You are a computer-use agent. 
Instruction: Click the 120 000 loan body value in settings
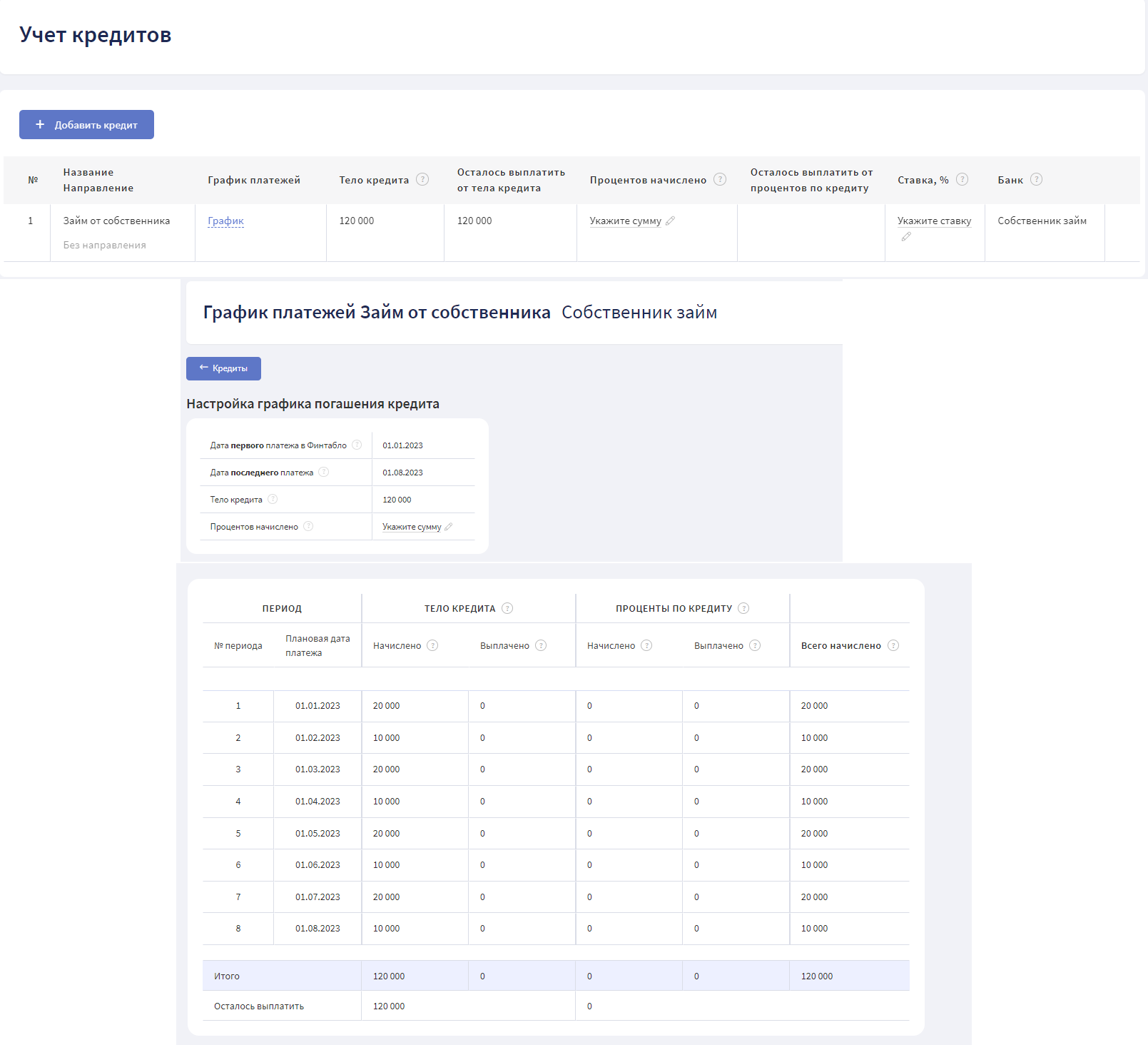[397, 500]
